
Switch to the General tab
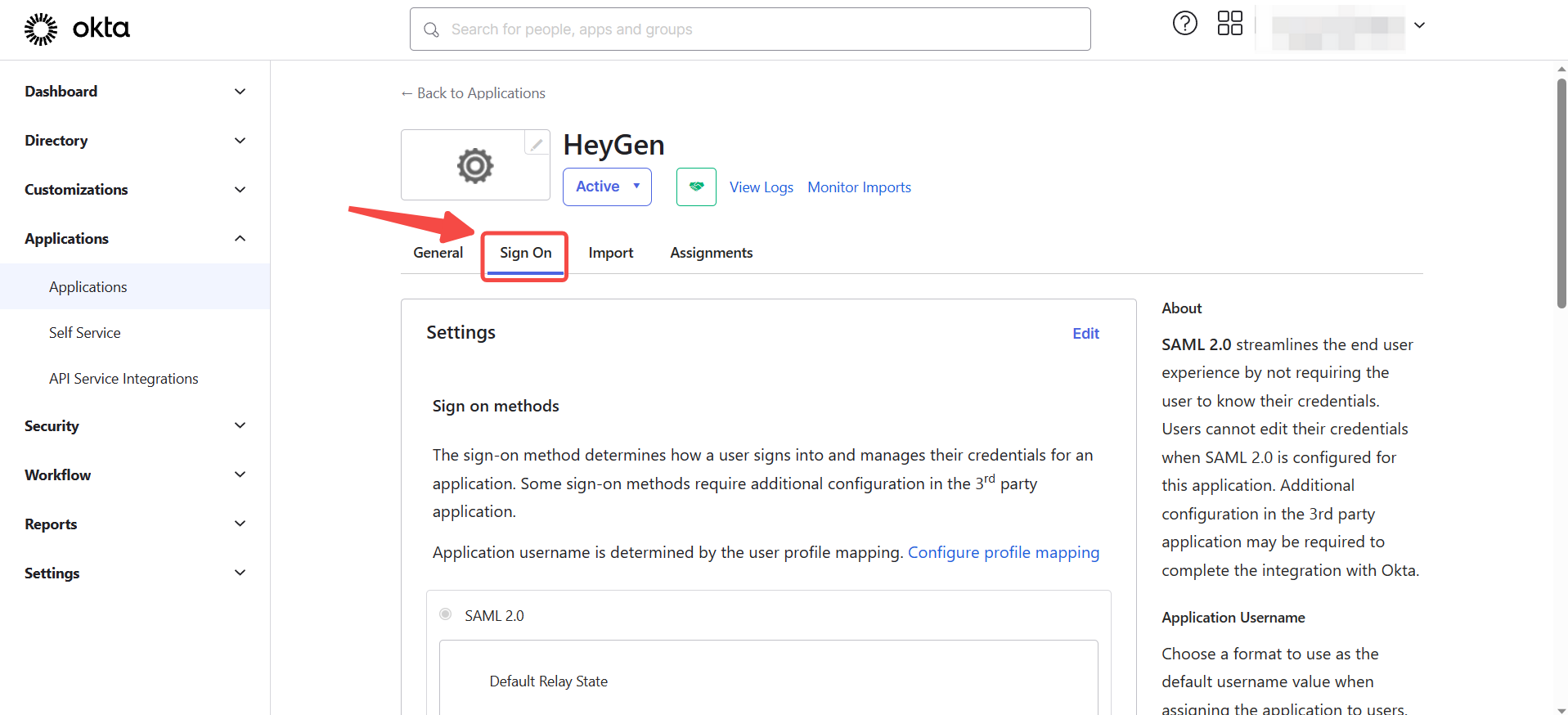click(438, 253)
